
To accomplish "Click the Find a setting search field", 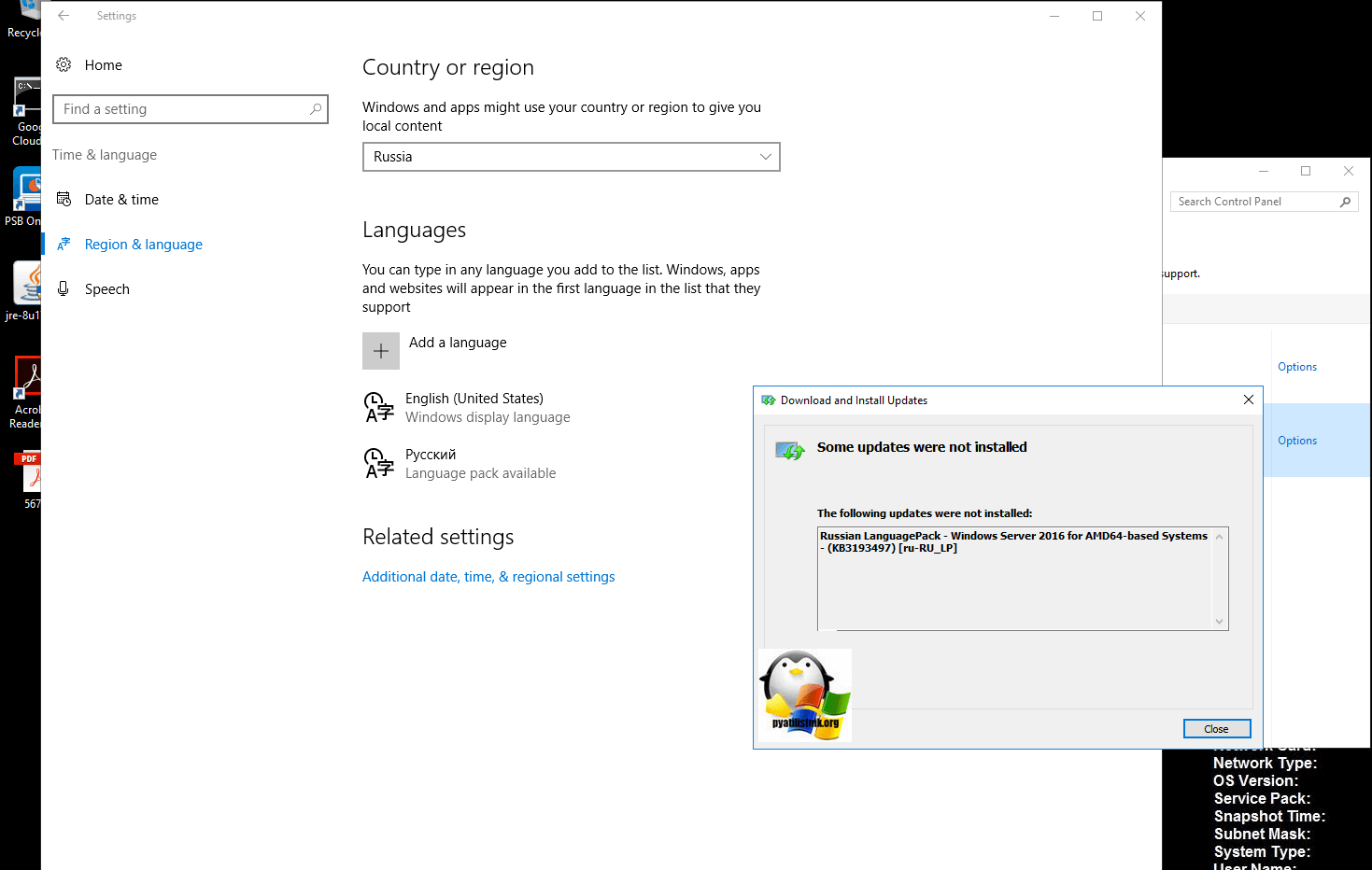I will 182,109.
